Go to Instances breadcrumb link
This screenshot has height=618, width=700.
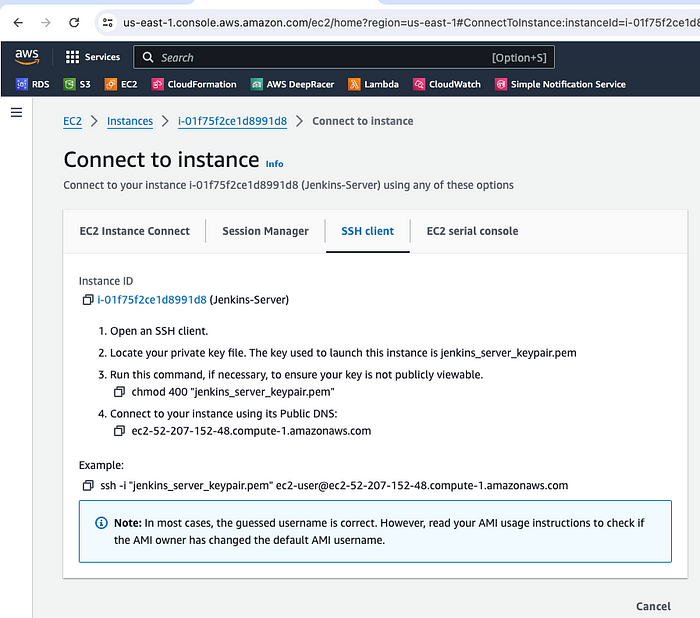coord(130,121)
